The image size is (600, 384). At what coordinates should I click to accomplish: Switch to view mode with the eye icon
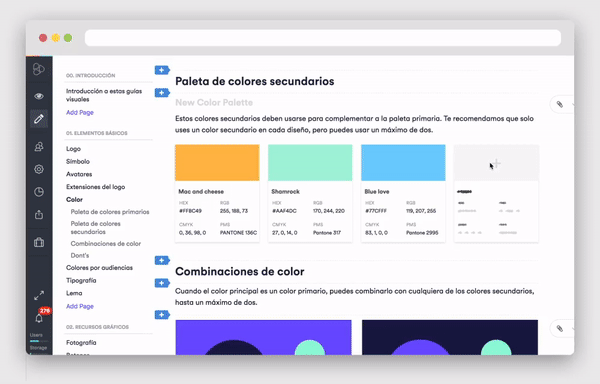(x=39, y=96)
